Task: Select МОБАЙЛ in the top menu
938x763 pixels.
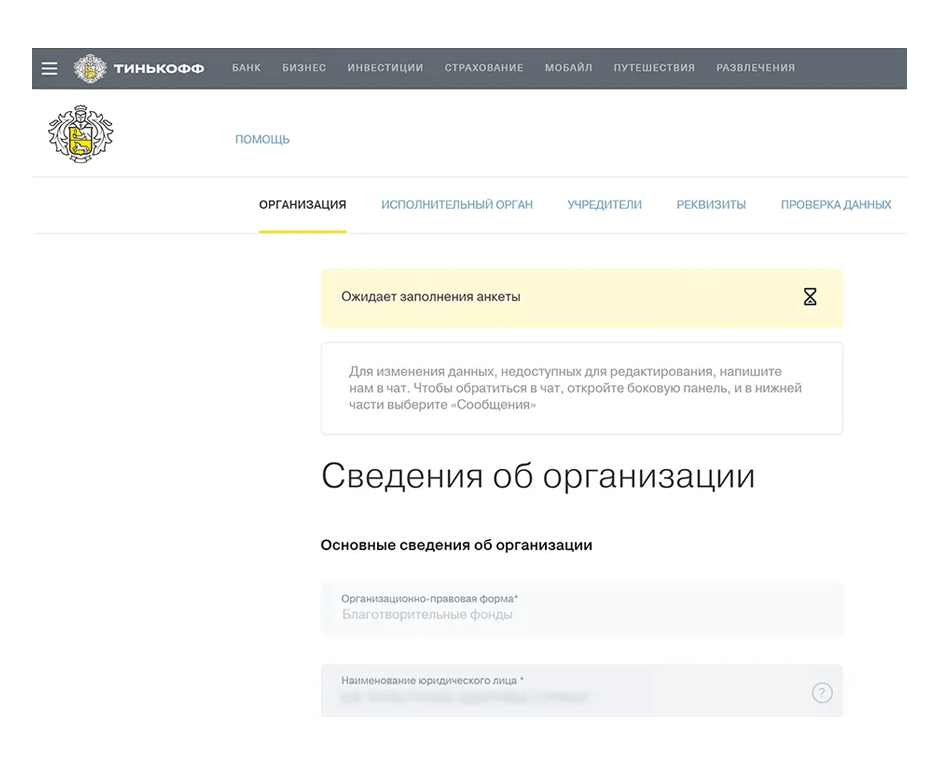Action: (568, 68)
